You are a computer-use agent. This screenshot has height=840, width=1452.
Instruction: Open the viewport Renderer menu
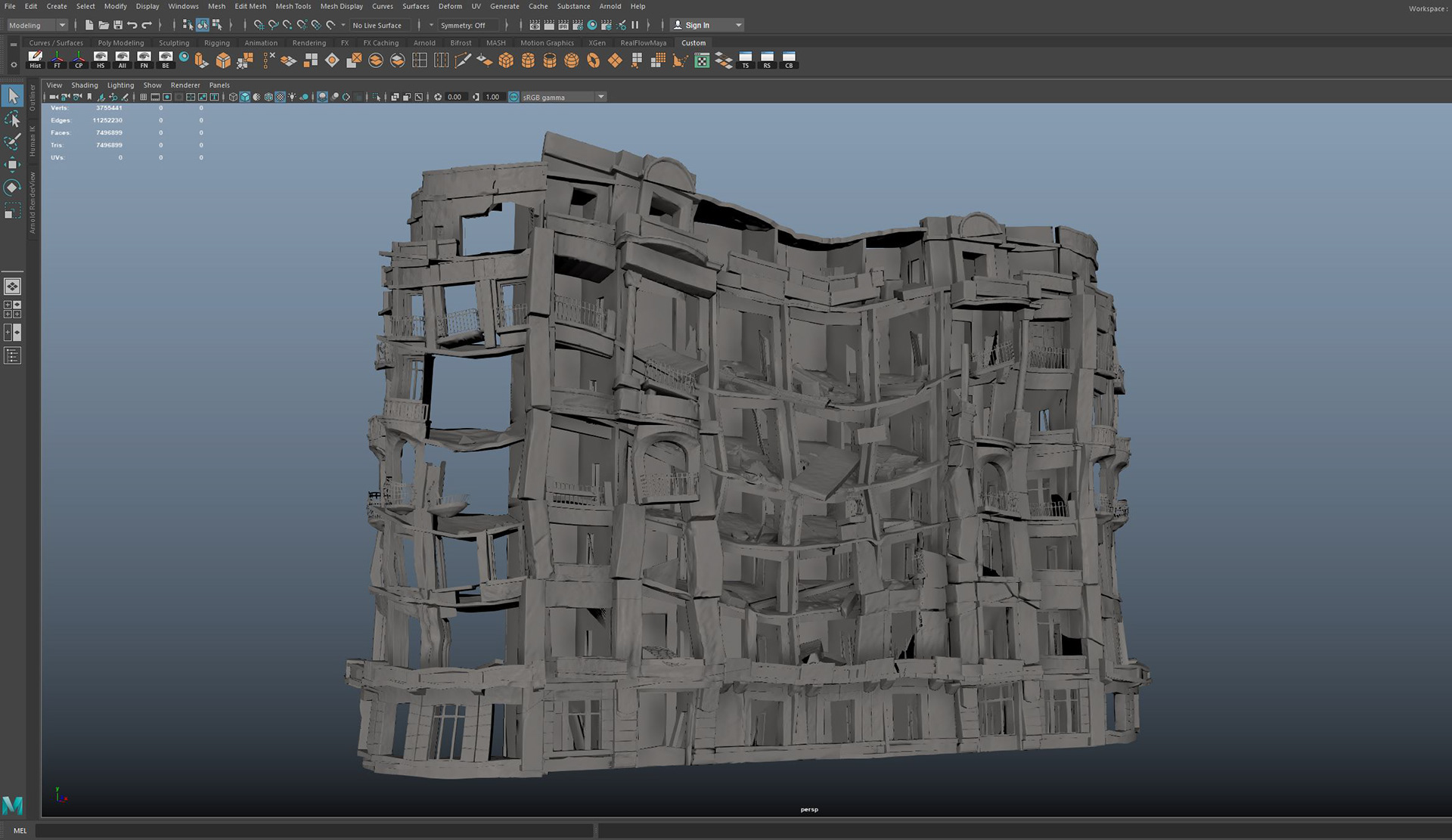click(185, 85)
